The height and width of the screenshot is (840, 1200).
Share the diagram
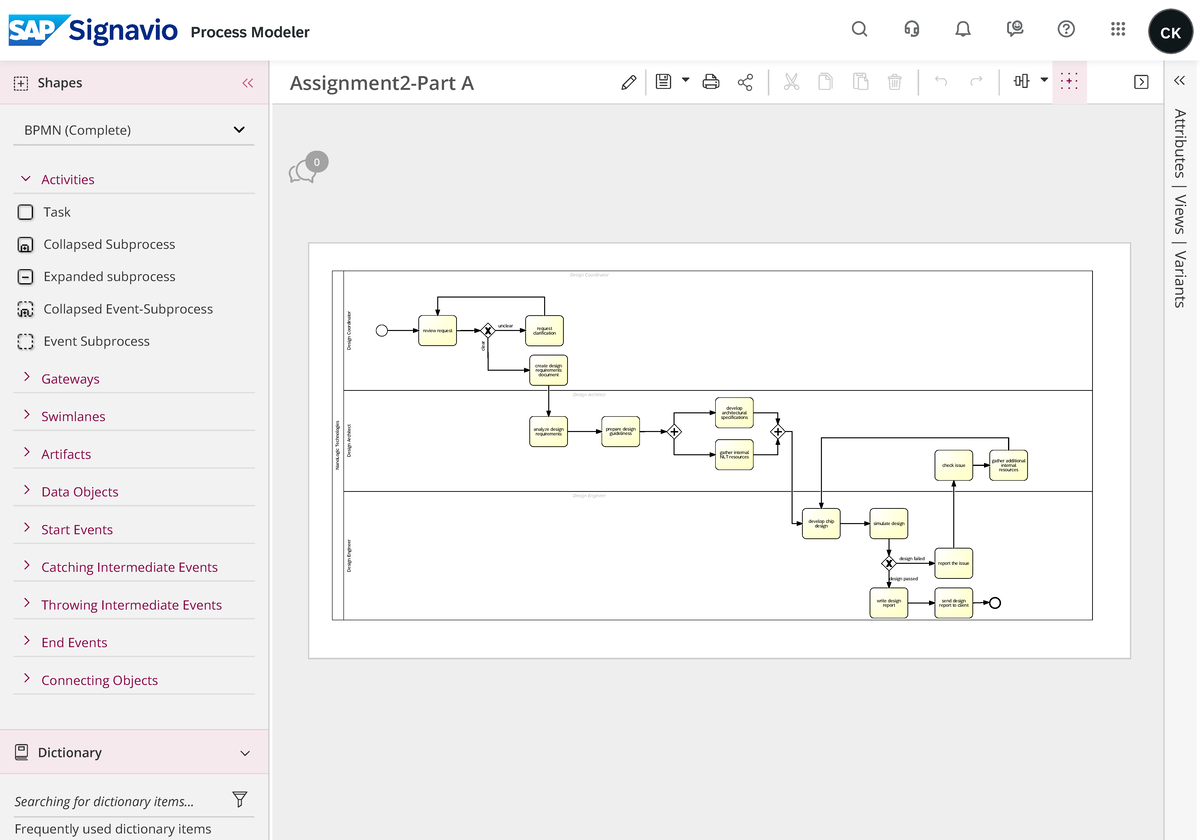[x=745, y=82]
